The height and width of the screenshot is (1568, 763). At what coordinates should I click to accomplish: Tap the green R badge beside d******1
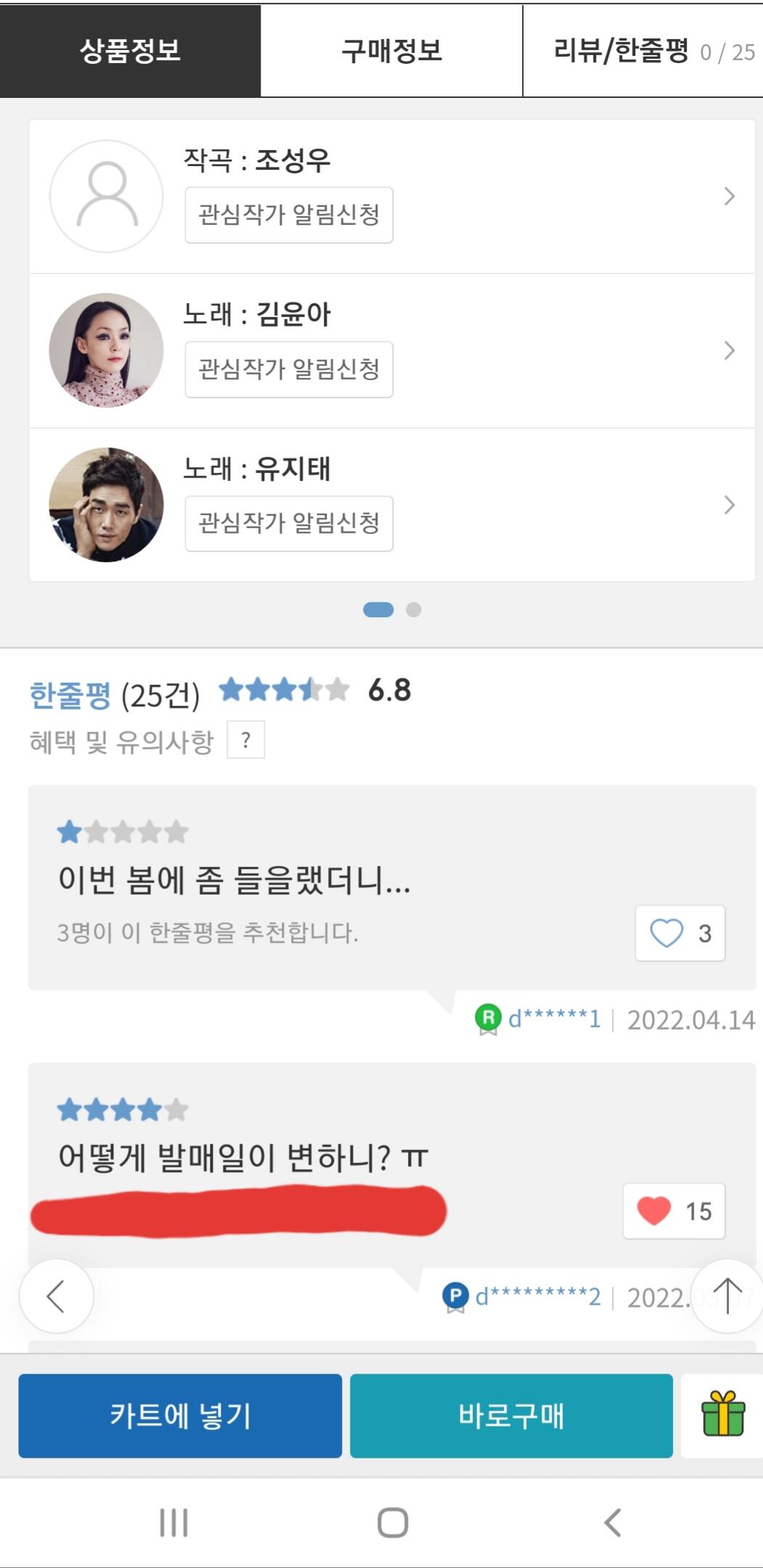(489, 1019)
